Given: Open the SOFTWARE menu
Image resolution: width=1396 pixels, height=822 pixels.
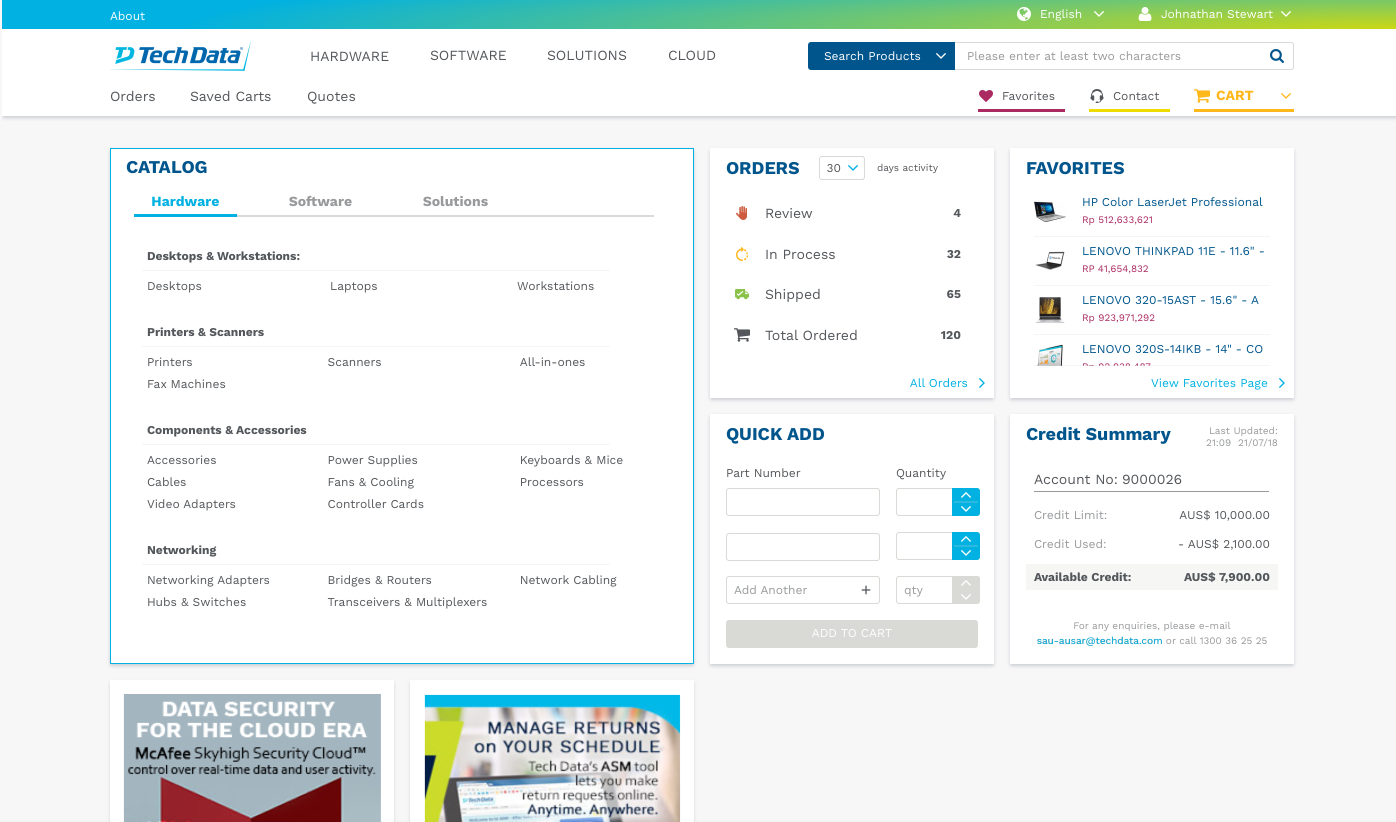Looking at the screenshot, I should (468, 56).
